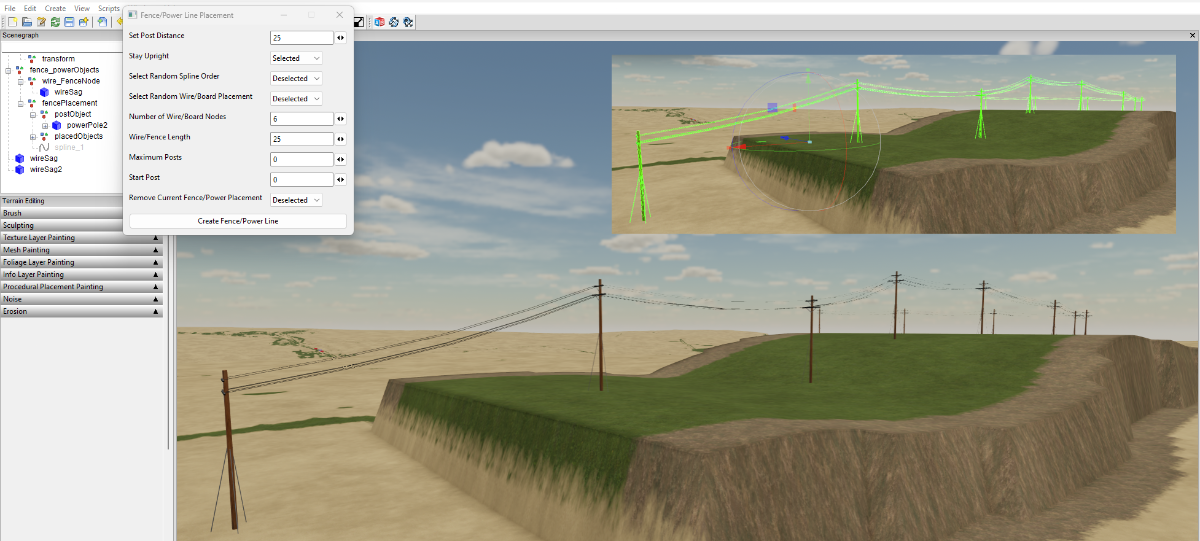
Task: Expand the Sculpting terrain section
Action: tap(80, 225)
